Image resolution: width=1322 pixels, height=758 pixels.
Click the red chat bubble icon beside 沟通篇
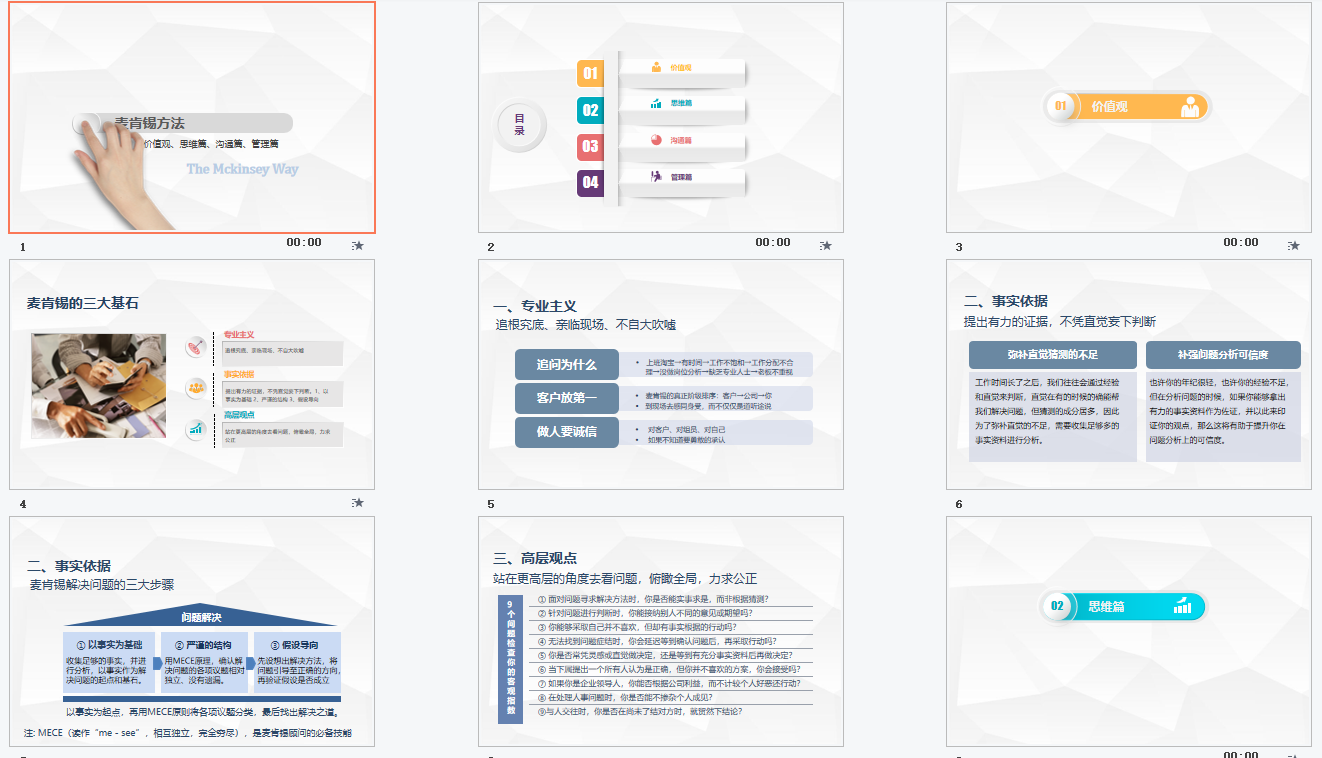[x=657, y=140]
